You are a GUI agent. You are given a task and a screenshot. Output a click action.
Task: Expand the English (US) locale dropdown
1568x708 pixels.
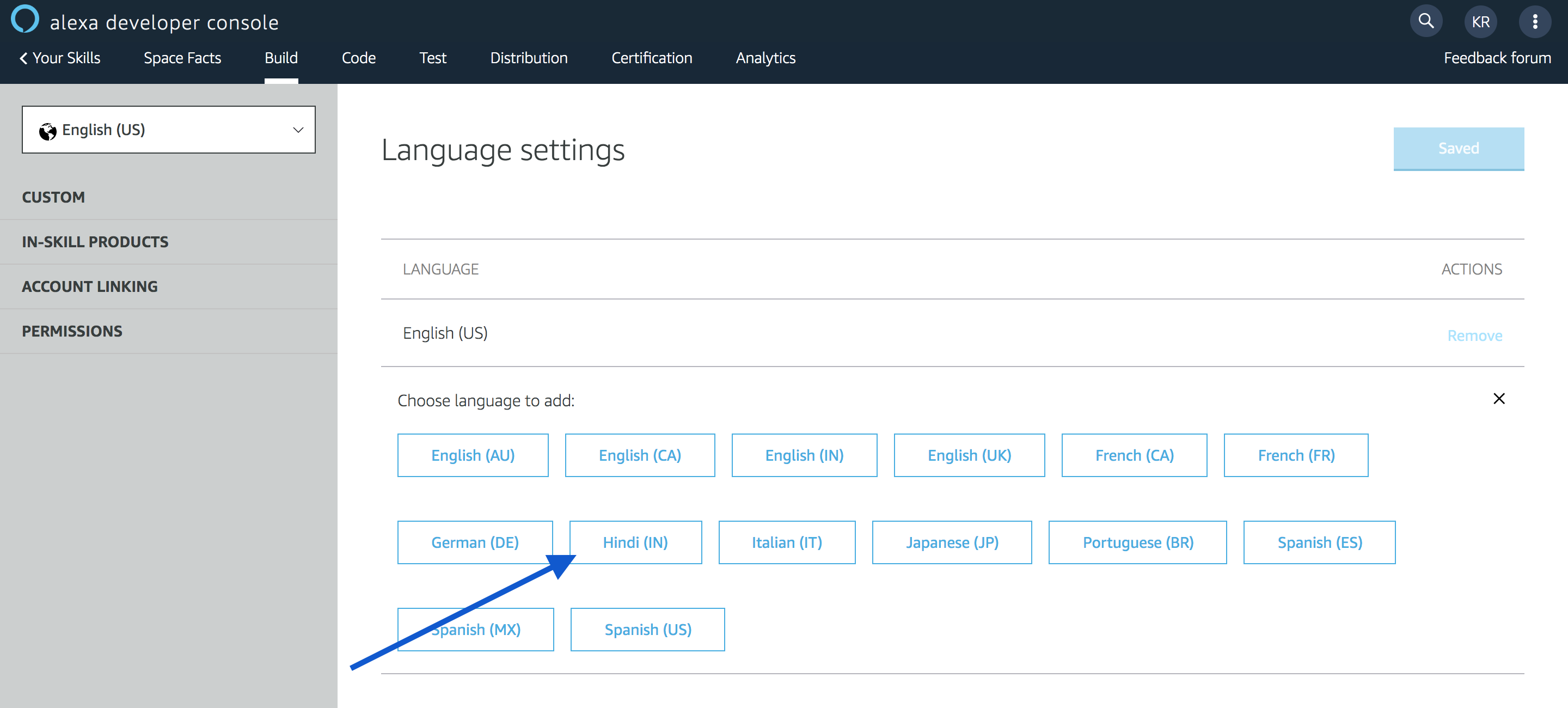169,130
